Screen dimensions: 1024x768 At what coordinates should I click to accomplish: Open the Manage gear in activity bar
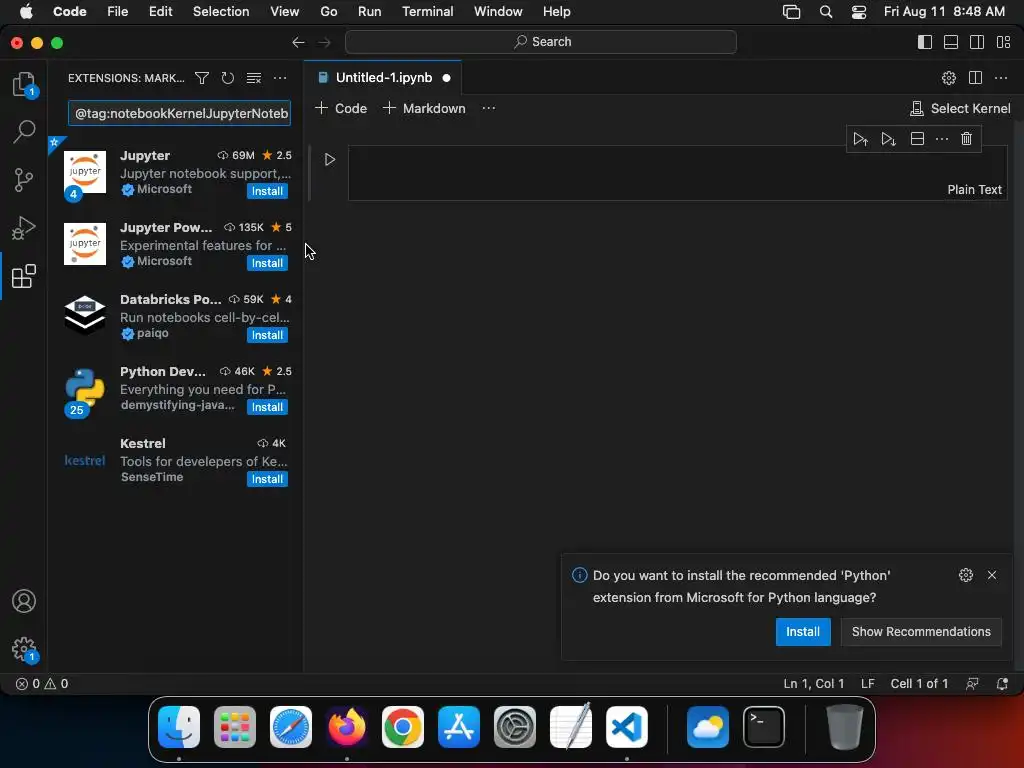[24, 649]
